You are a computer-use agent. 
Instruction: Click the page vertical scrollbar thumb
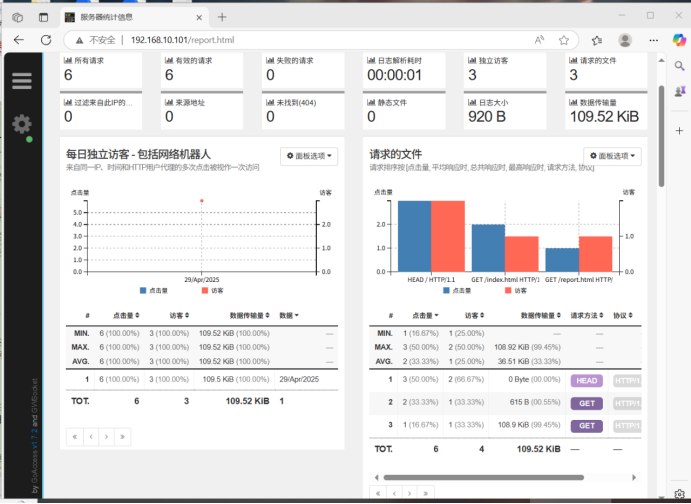click(661, 136)
